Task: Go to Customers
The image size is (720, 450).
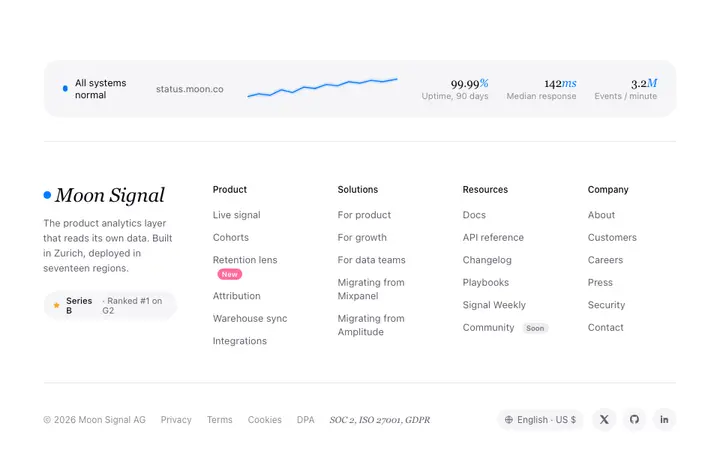Action: pos(612,237)
